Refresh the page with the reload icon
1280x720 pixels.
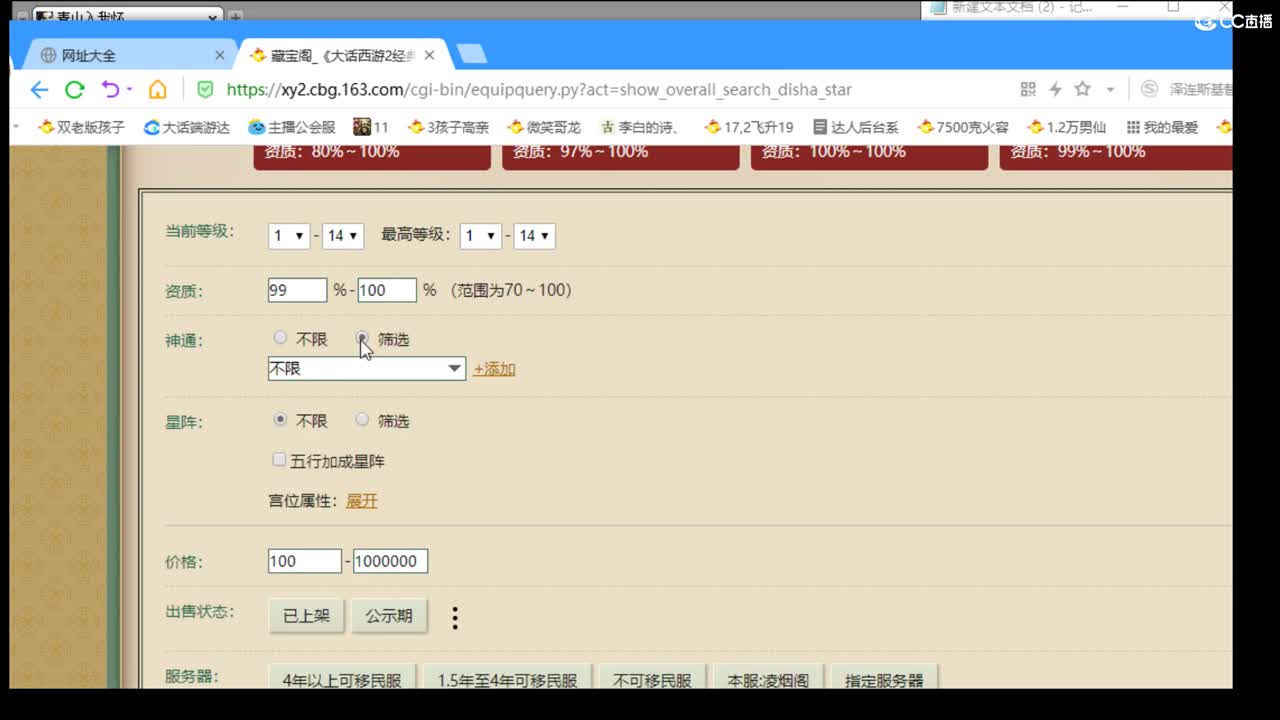pyautogui.click(x=74, y=89)
